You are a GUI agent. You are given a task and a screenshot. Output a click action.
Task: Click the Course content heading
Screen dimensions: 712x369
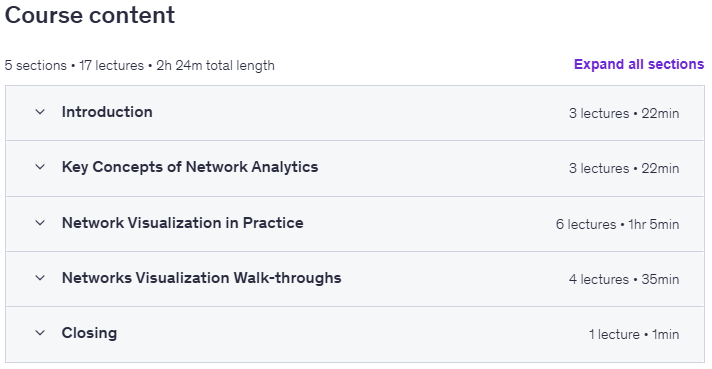pos(90,15)
